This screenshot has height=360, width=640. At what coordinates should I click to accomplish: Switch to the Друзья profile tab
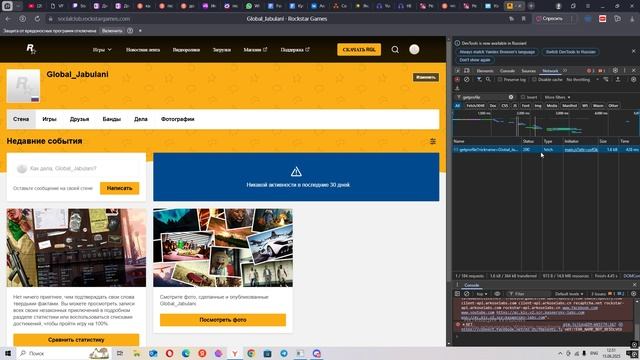(x=79, y=119)
